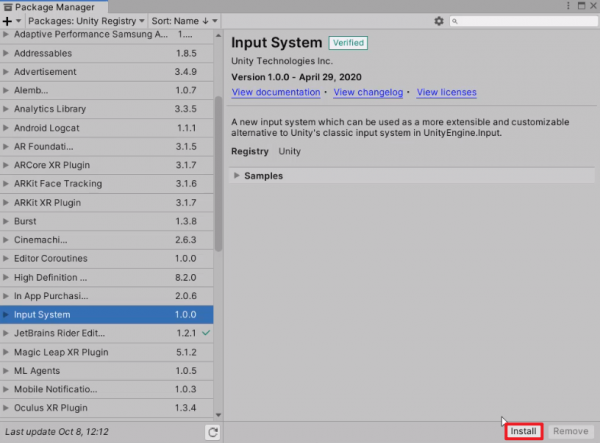Select the Burst package

(x=107, y=221)
